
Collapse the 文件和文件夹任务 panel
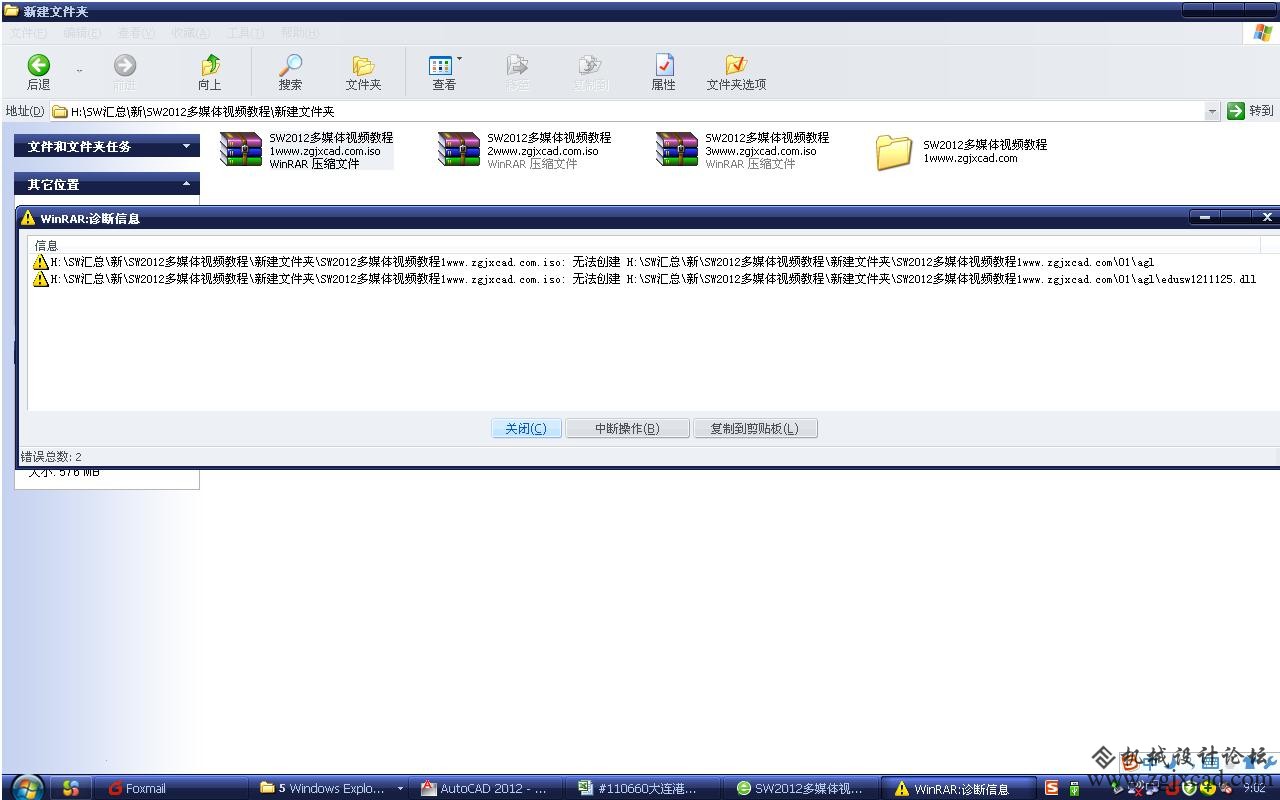coord(186,147)
